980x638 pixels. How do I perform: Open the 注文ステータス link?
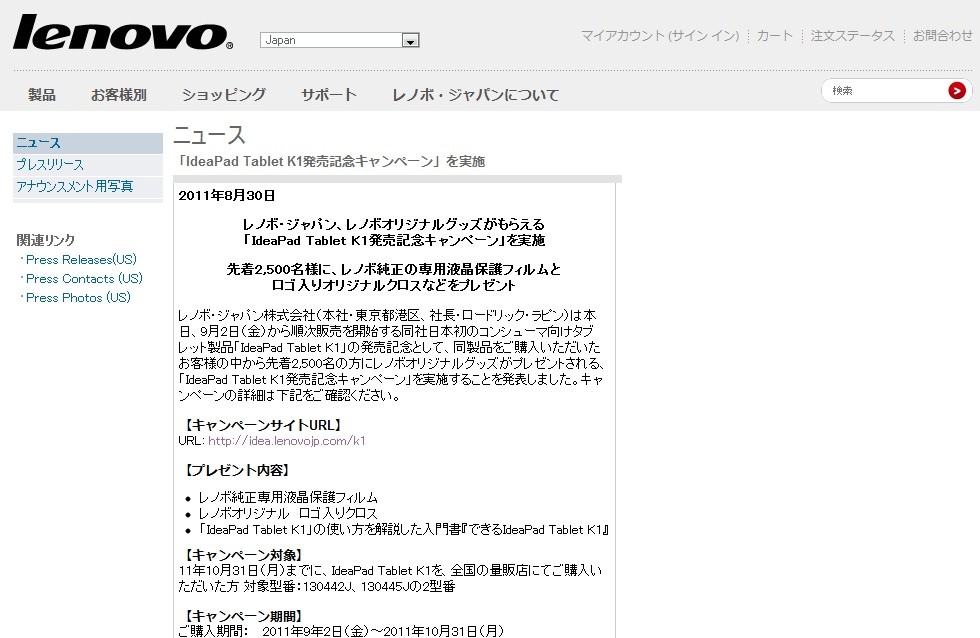pos(852,36)
